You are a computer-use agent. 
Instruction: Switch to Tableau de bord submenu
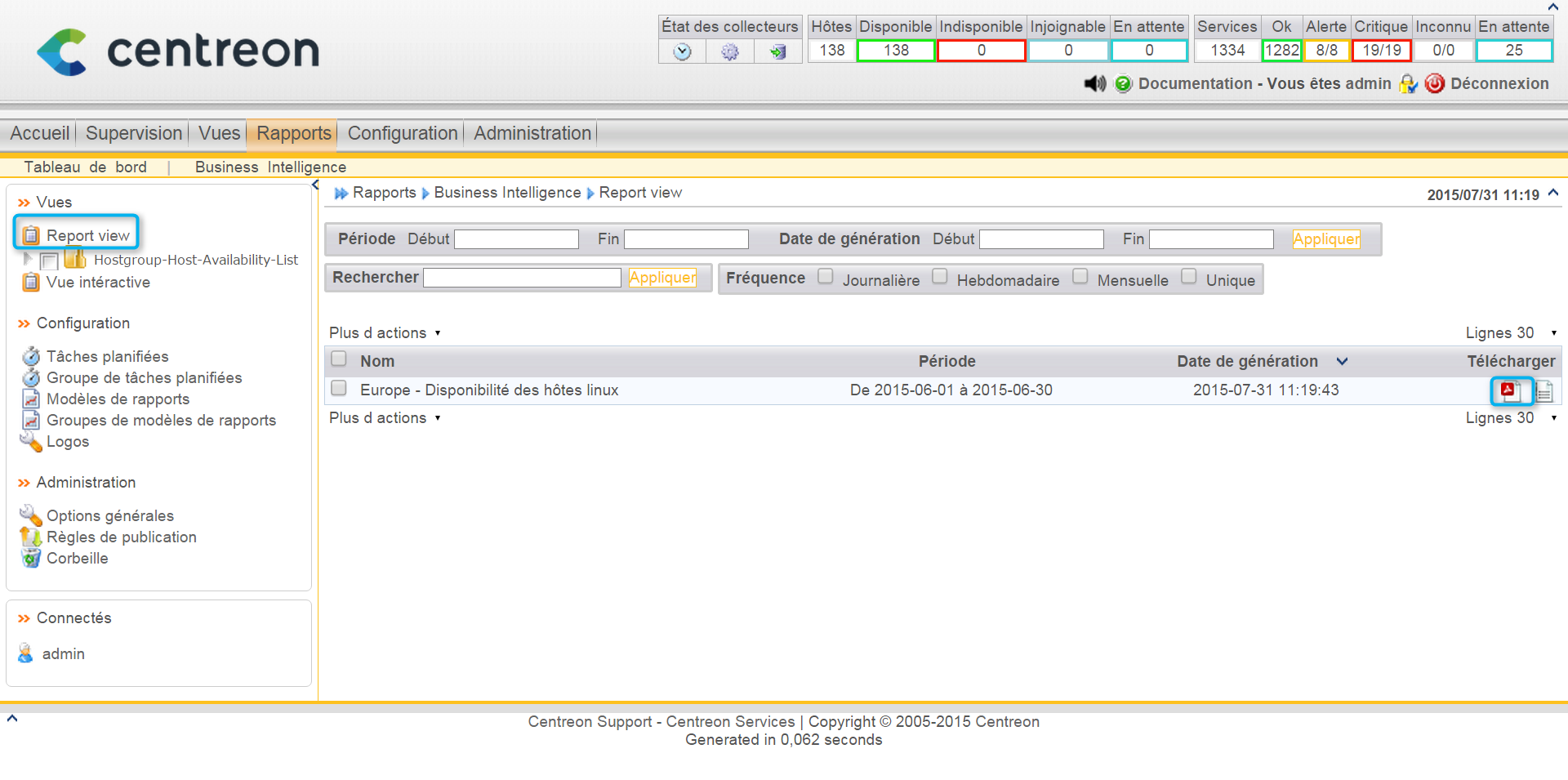pos(86,167)
